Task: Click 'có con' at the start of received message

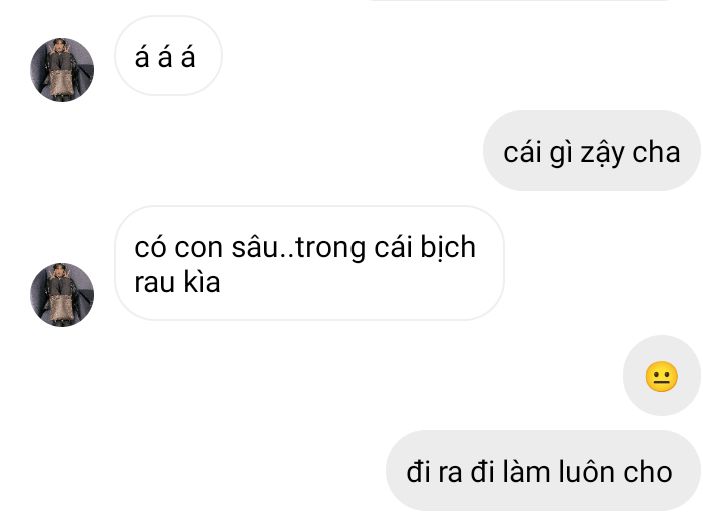Action: [178, 248]
